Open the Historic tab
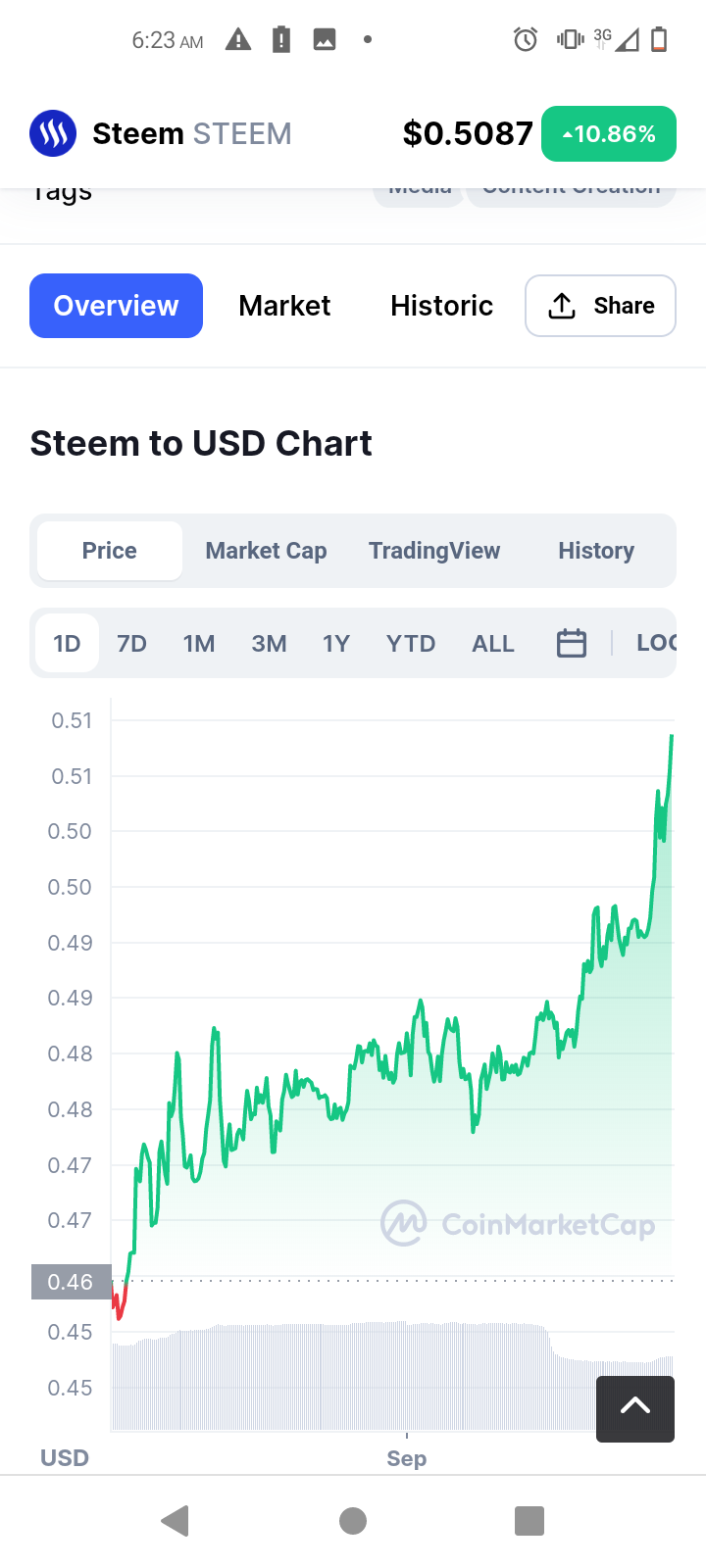 (x=441, y=306)
